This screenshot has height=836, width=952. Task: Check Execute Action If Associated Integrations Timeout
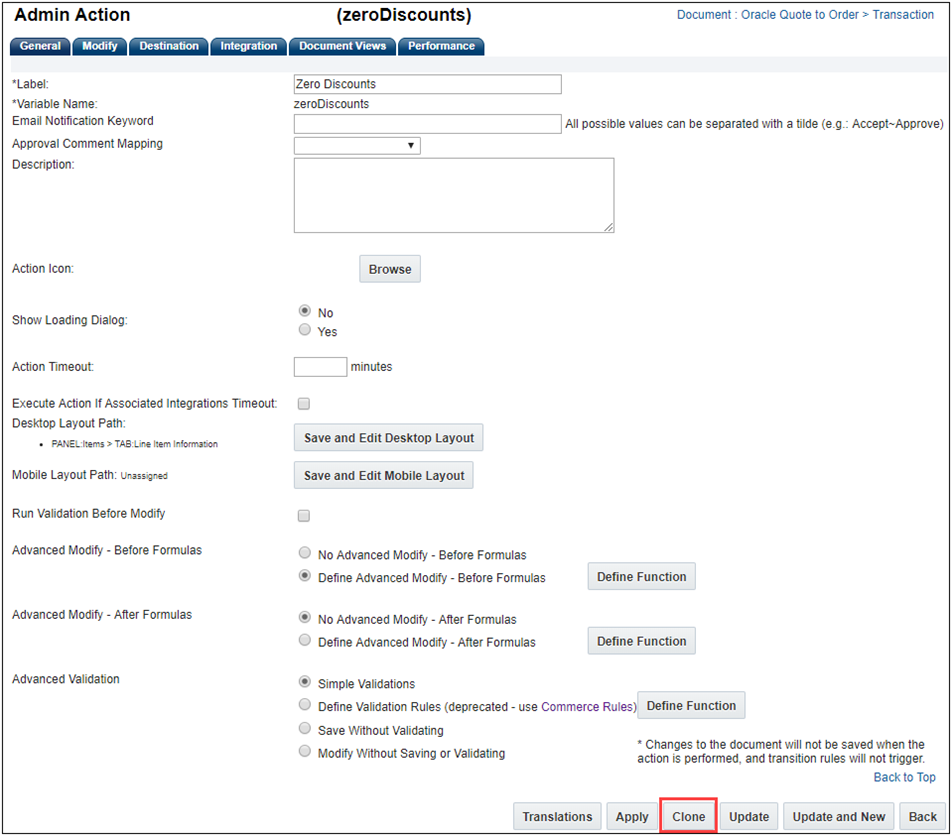tap(304, 403)
